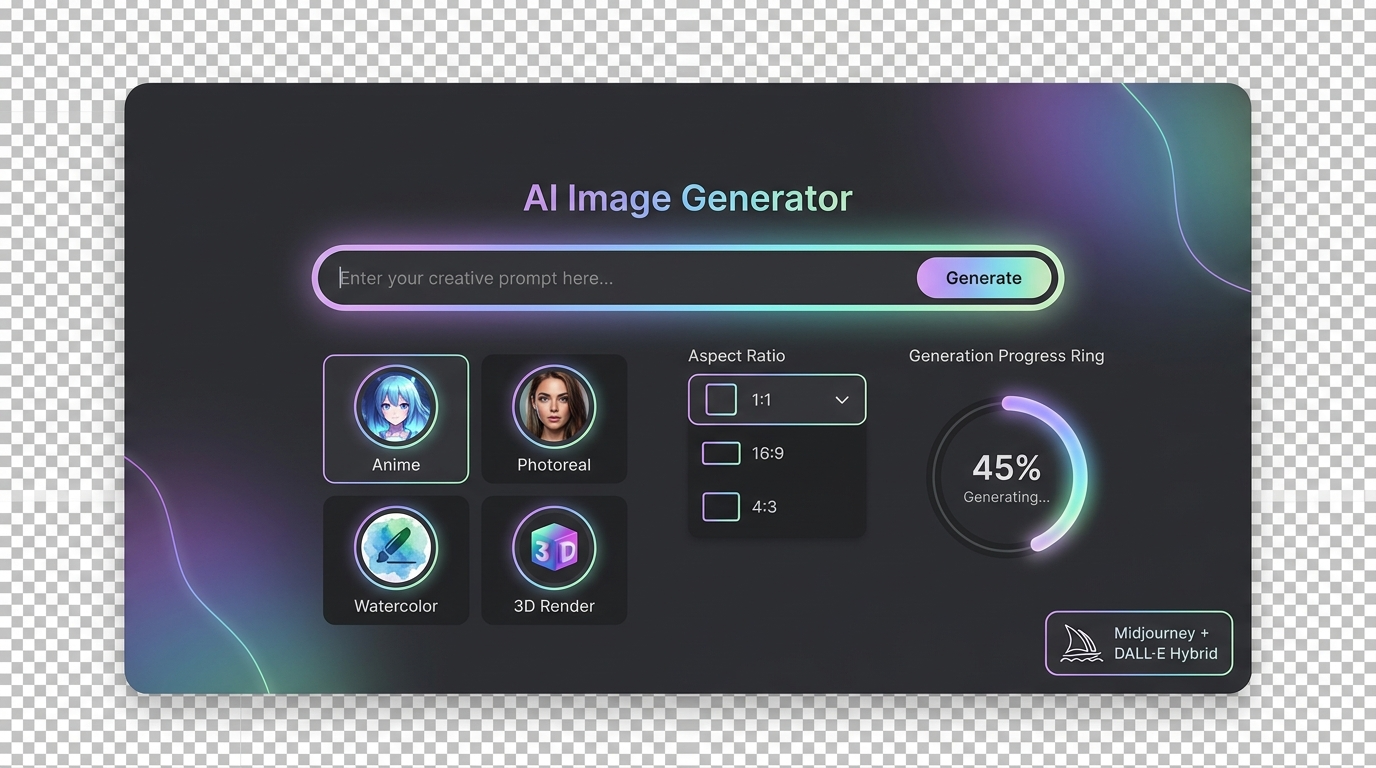This screenshot has height=768, width=1376.
Task: Click the "Aspect Ratio" label
Action: pyautogui.click(x=737, y=356)
